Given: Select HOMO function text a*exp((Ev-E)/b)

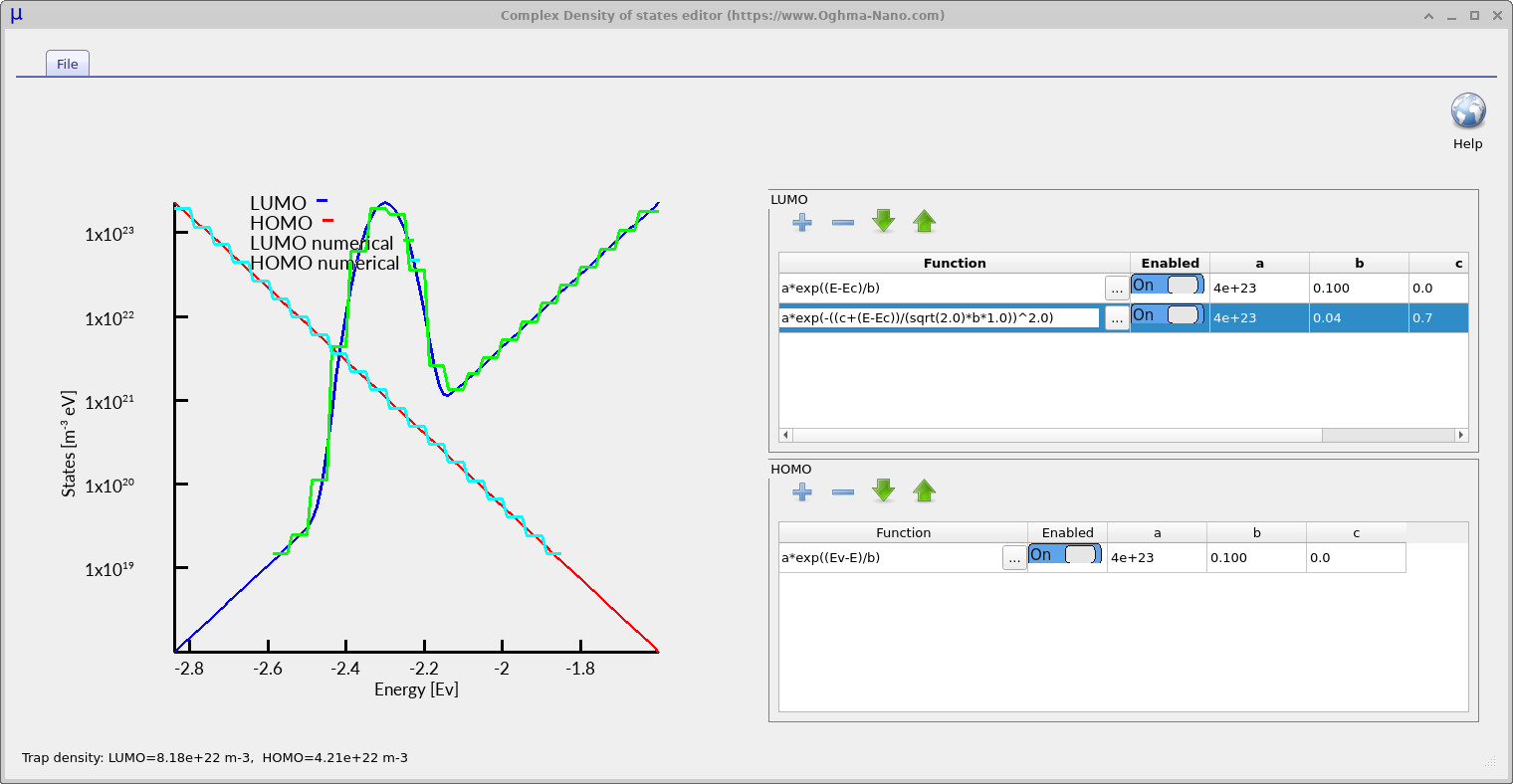Looking at the screenshot, I should pos(831,558).
